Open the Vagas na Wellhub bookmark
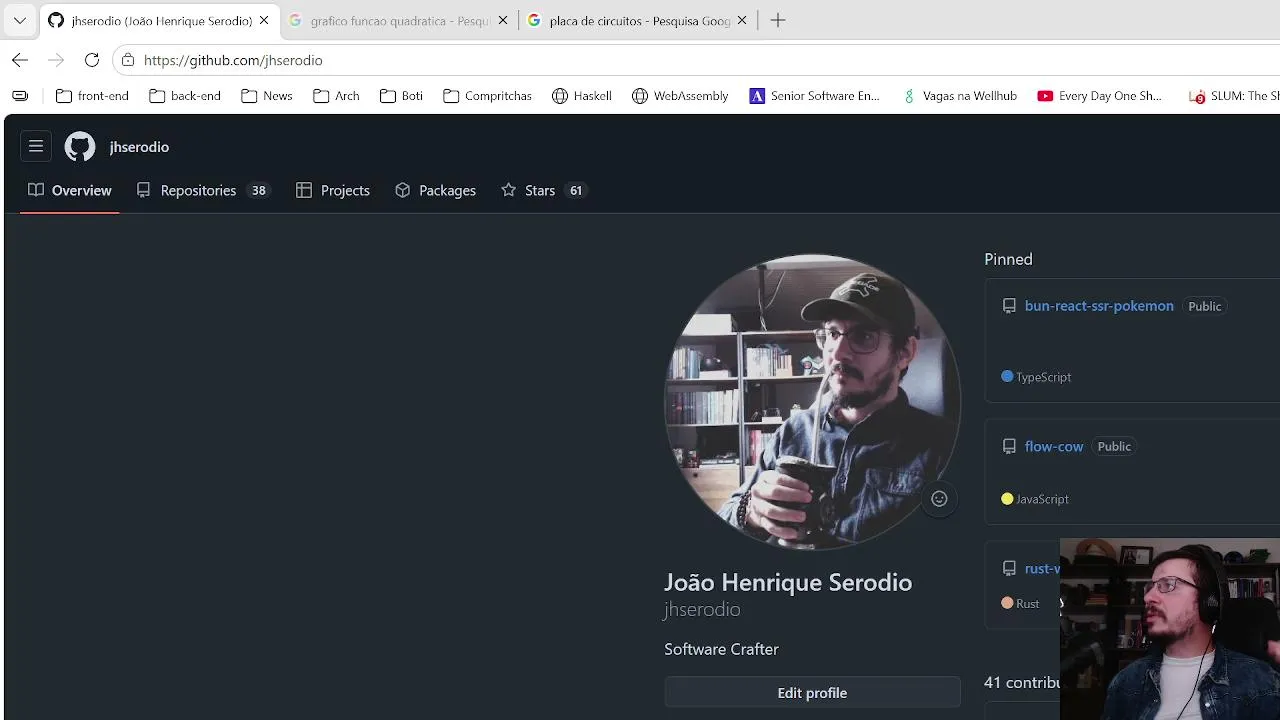Viewport: 1280px width, 720px height. [x=959, y=96]
